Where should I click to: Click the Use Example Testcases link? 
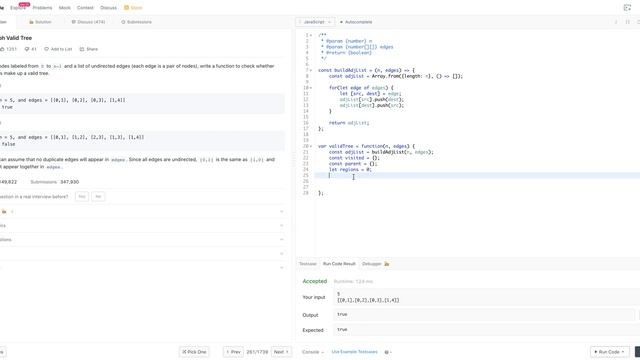pos(354,352)
